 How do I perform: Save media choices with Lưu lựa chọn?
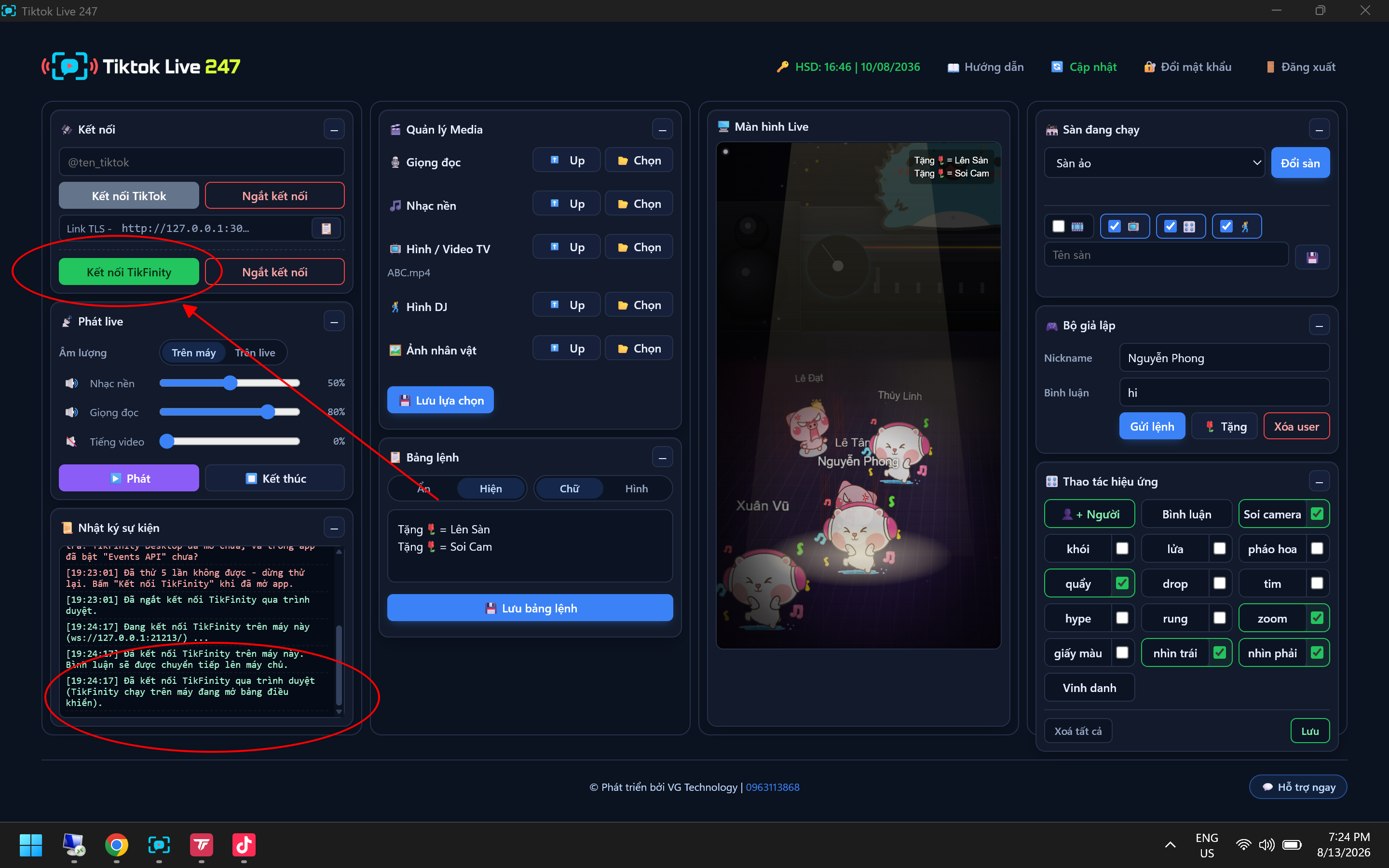click(440, 400)
